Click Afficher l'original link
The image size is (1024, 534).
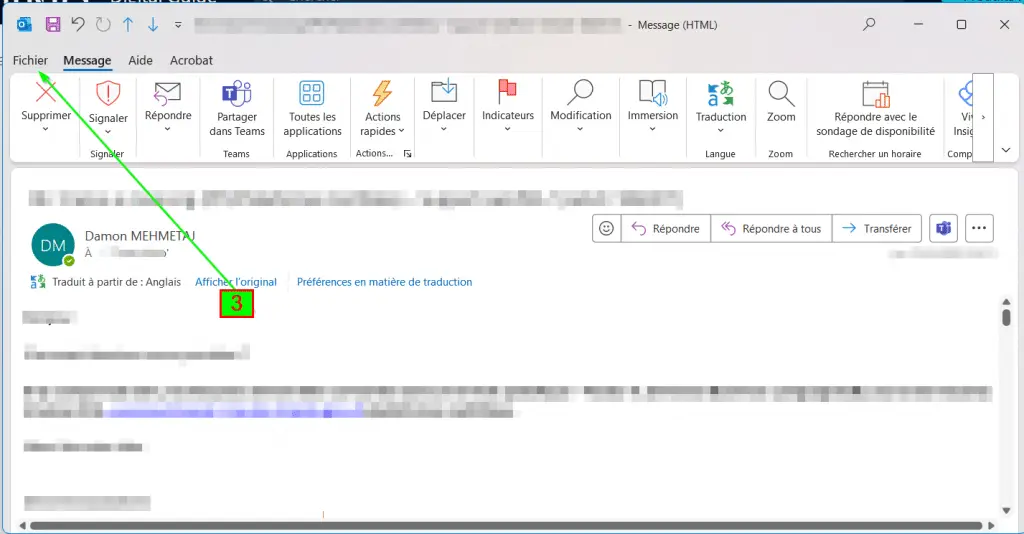pos(236,282)
